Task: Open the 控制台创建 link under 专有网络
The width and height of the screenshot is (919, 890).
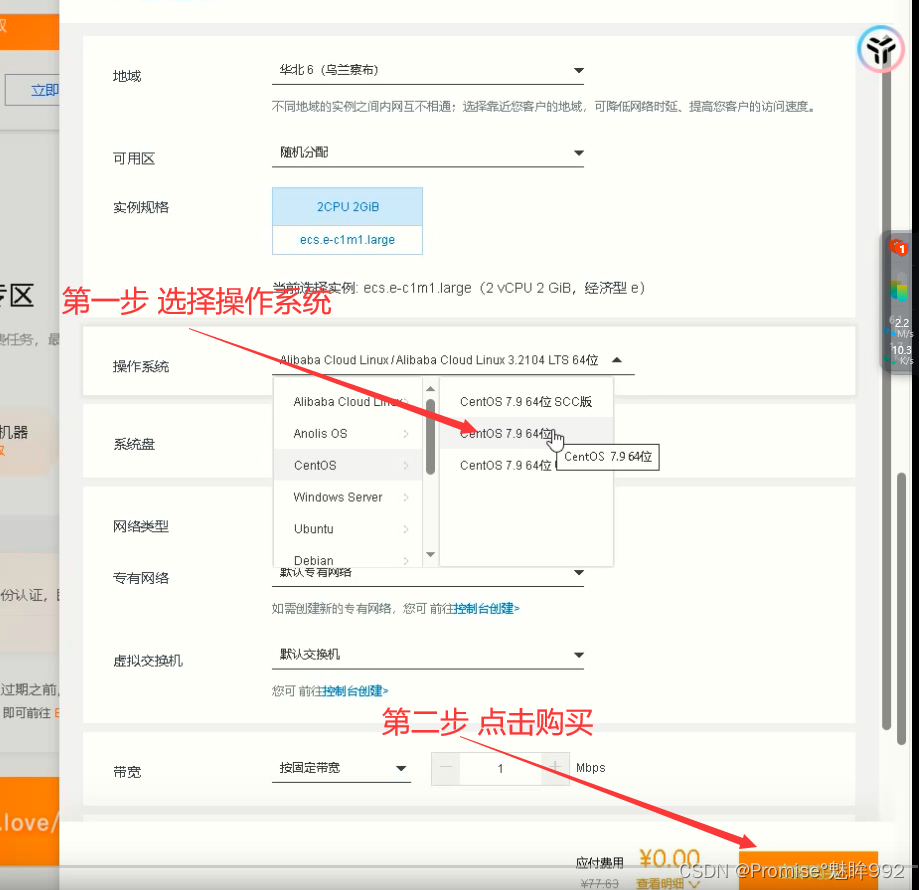Action: [486, 609]
